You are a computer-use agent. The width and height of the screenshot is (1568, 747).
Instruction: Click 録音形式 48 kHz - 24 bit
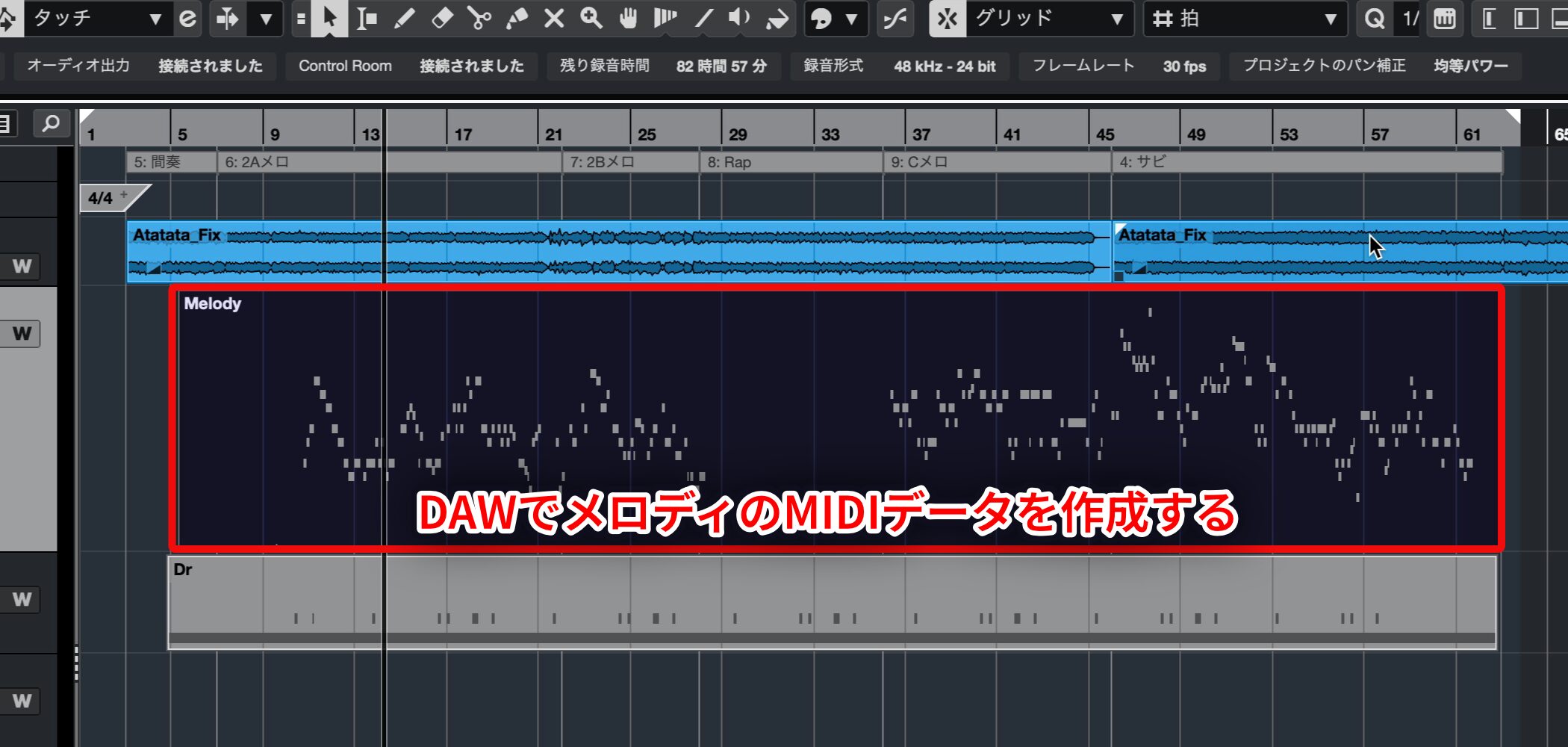point(900,66)
